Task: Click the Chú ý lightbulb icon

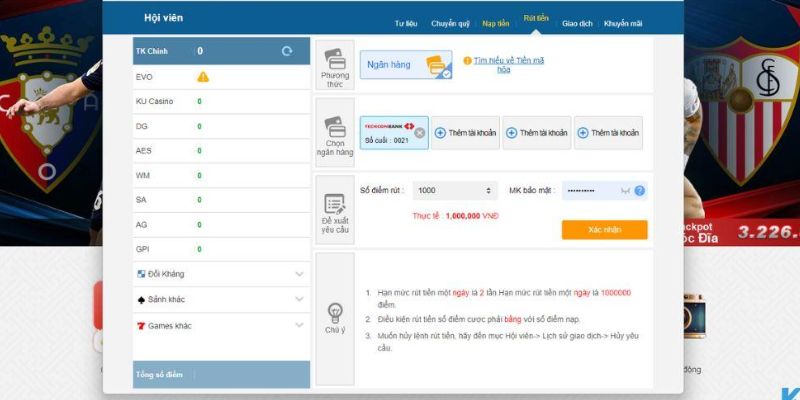Action: [x=335, y=311]
